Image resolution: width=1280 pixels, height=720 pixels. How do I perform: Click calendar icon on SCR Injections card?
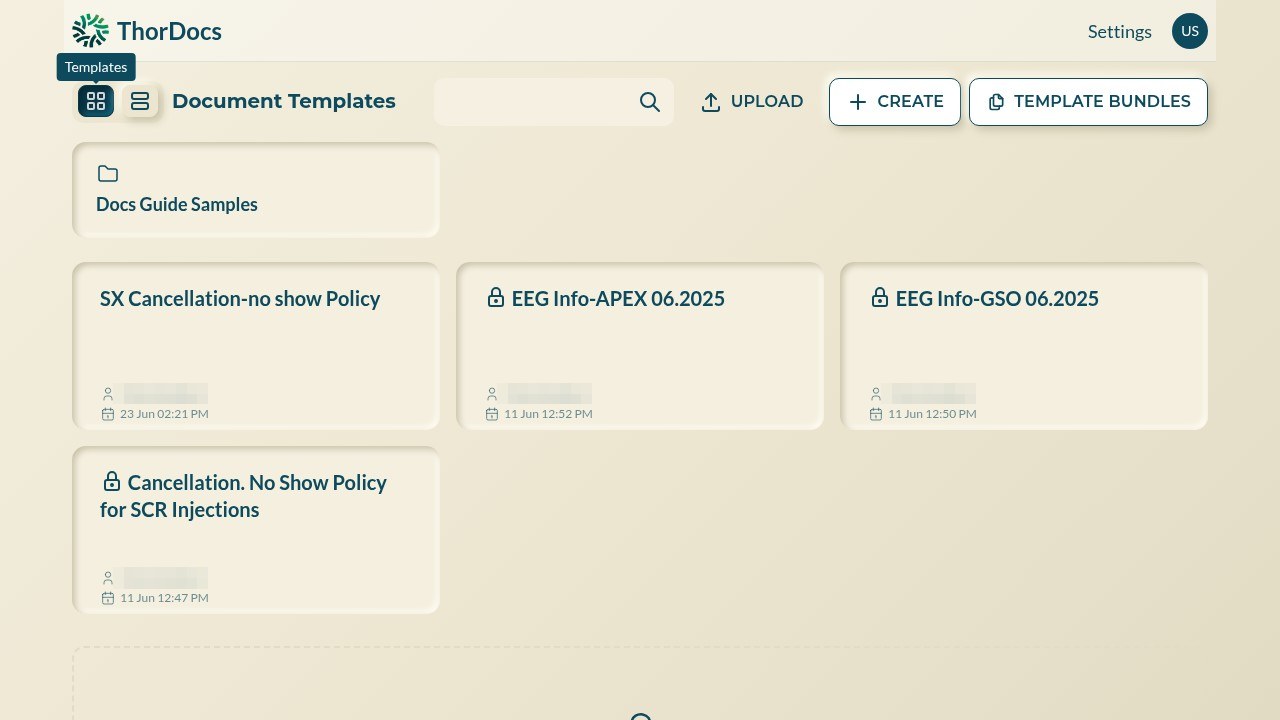tap(108, 598)
